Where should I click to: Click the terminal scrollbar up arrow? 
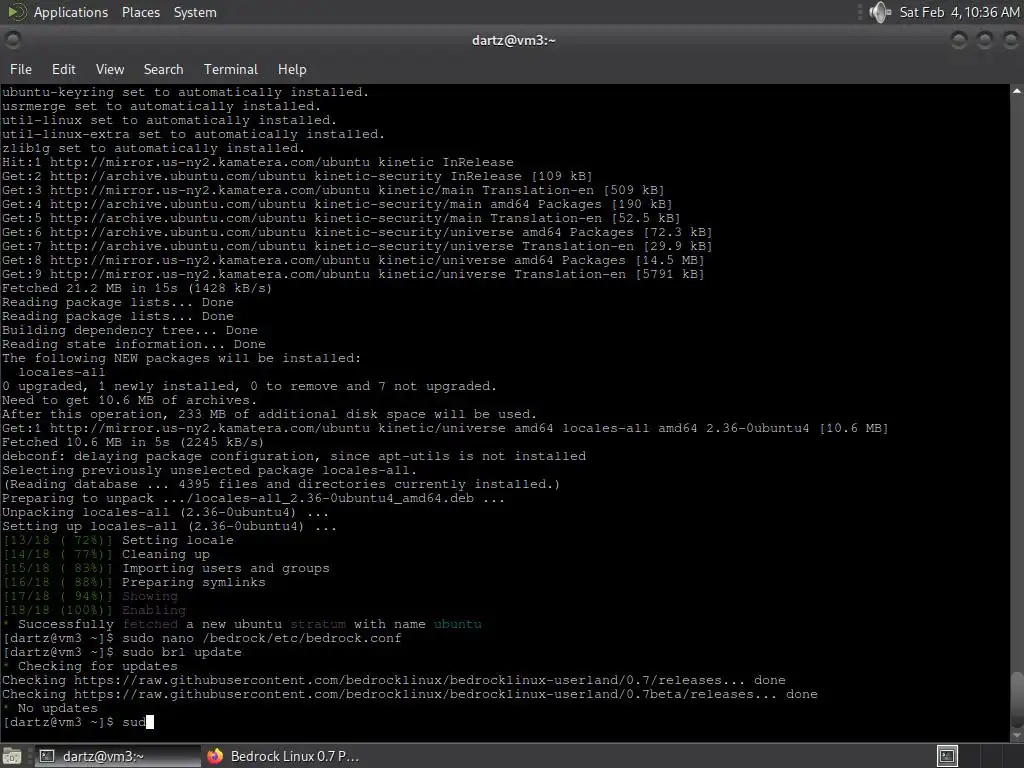pyautogui.click(x=1017, y=91)
